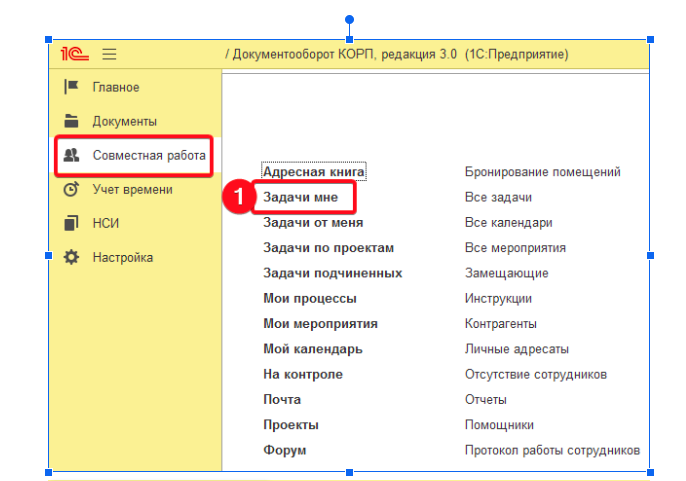Open Проекты
This screenshot has height=481, width=686.
(x=291, y=425)
